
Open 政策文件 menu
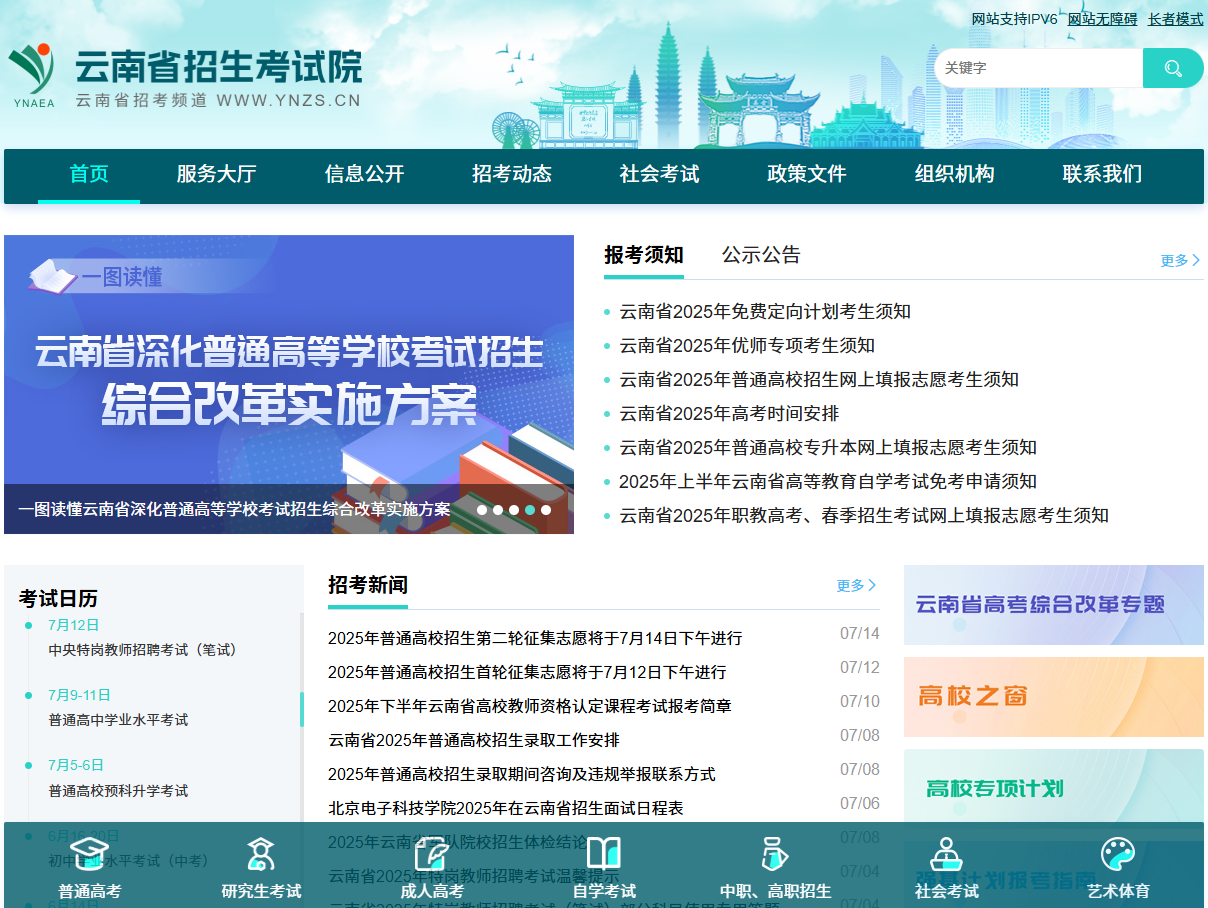point(807,174)
